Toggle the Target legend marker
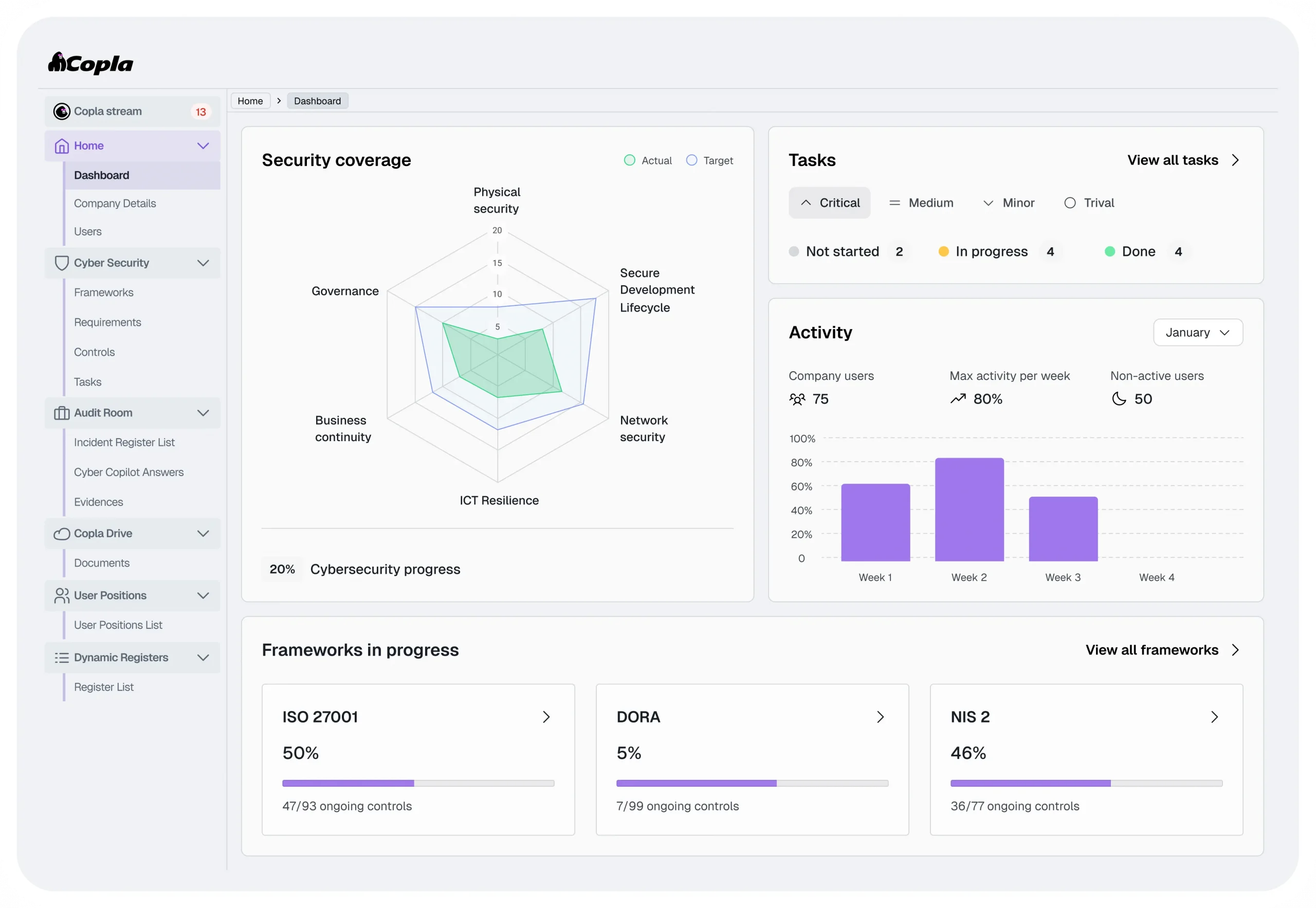 point(691,160)
